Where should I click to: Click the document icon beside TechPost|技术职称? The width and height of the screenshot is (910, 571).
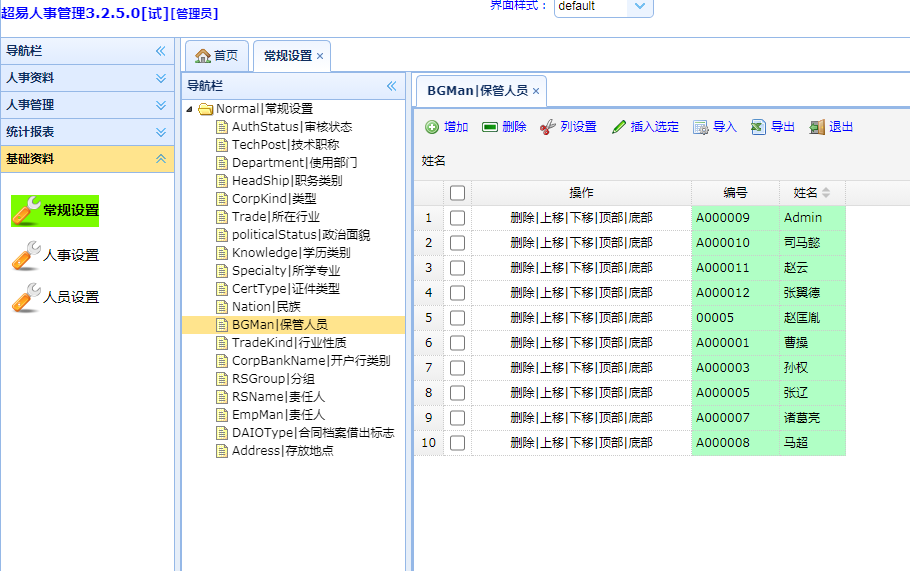tap(222, 145)
